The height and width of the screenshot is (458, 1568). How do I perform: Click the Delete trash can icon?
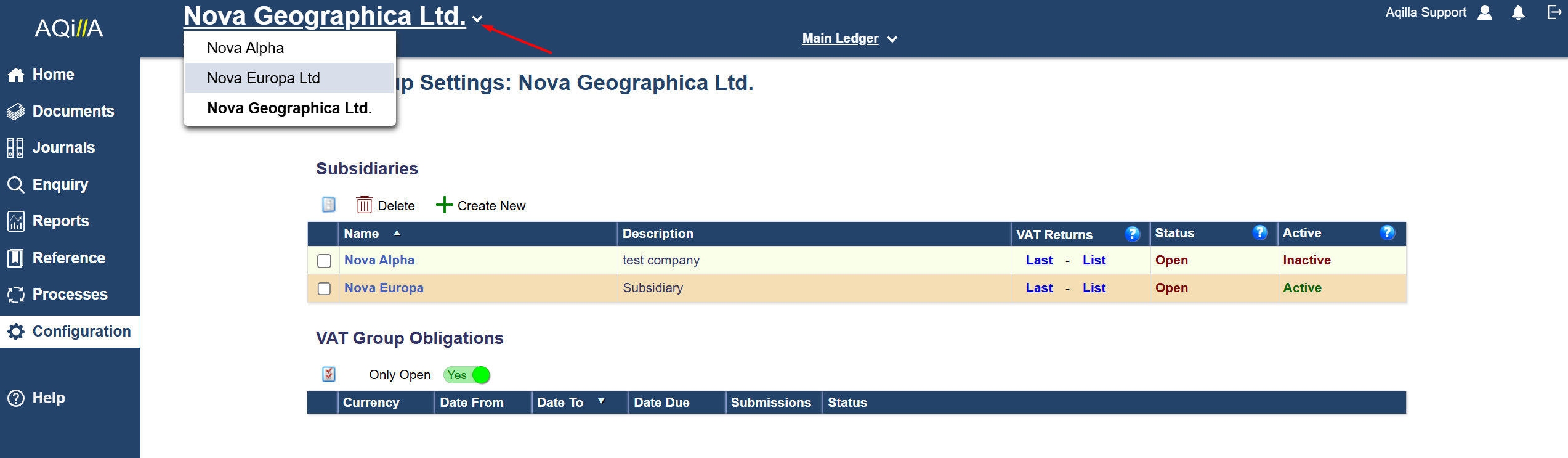[364, 205]
